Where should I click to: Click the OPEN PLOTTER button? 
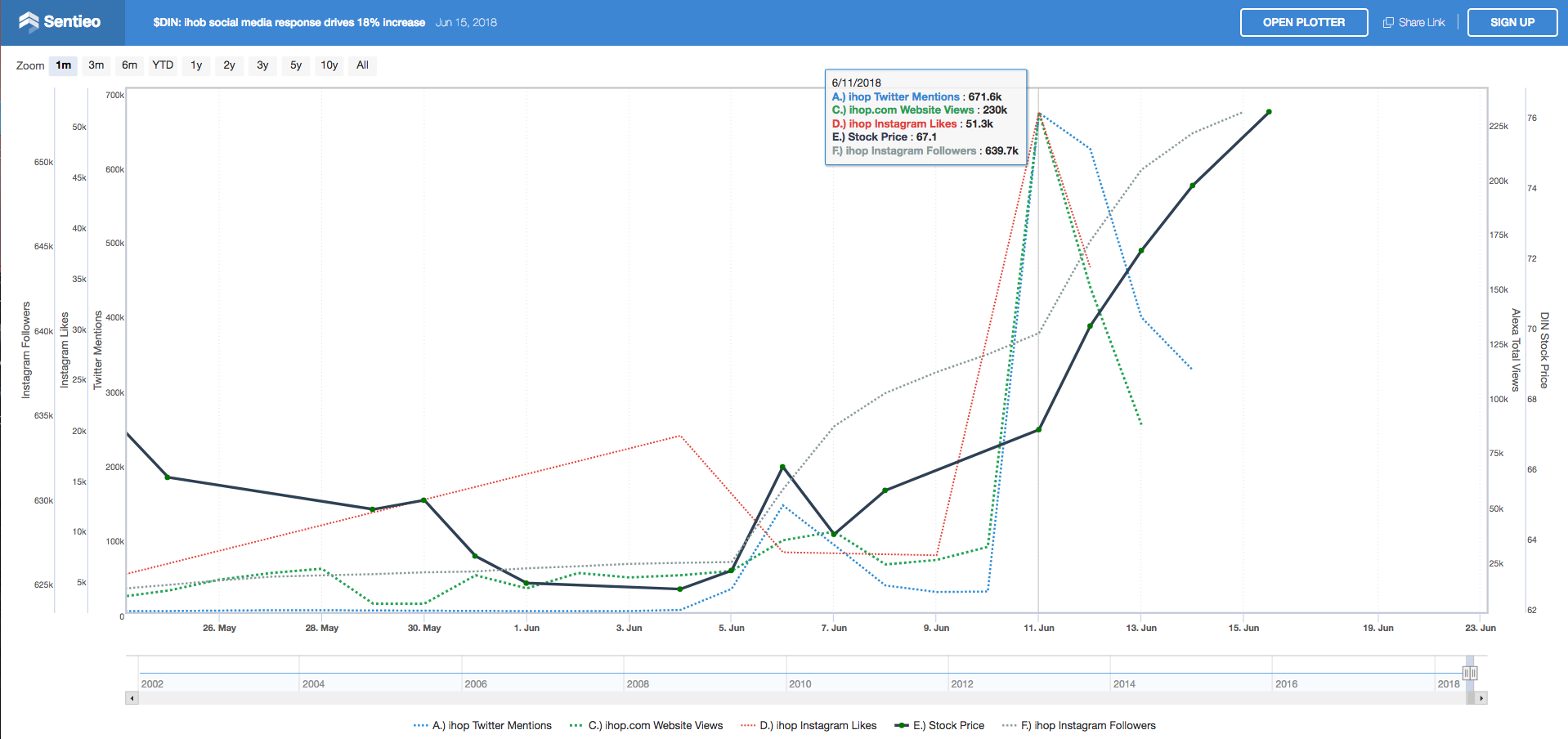[1304, 22]
